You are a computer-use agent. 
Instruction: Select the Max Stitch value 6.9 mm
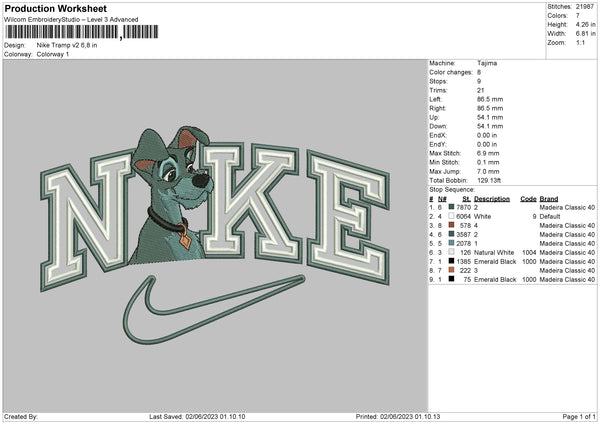pyautogui.click(x=488, y=153)
